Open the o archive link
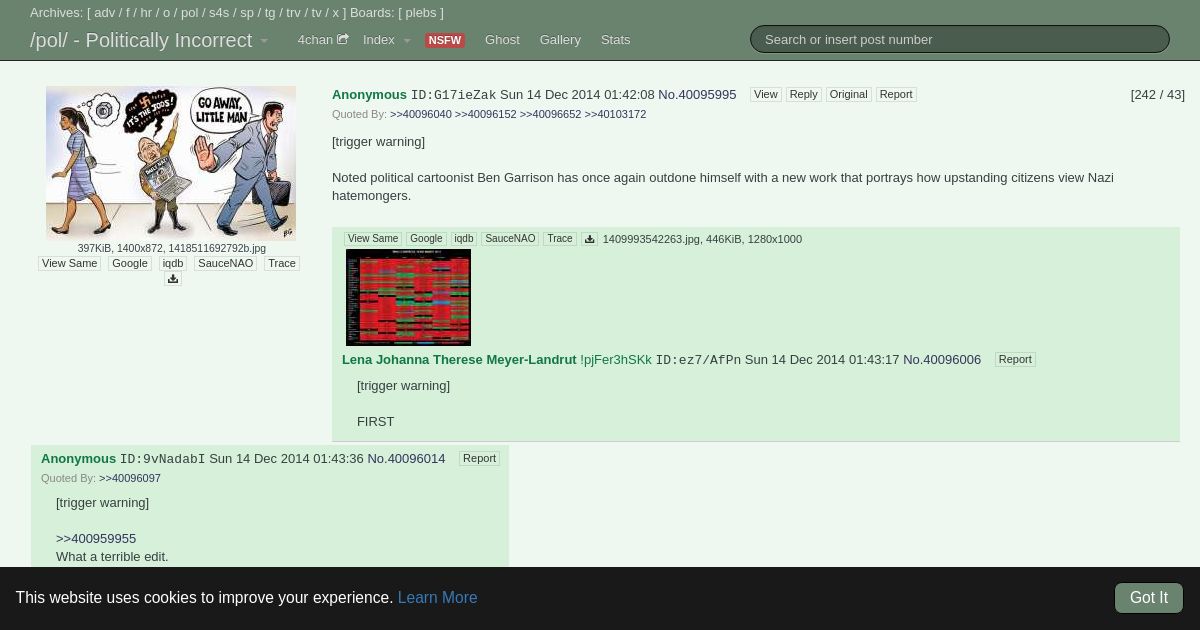This screenshot has width=1200, height=630. [167, 13]
